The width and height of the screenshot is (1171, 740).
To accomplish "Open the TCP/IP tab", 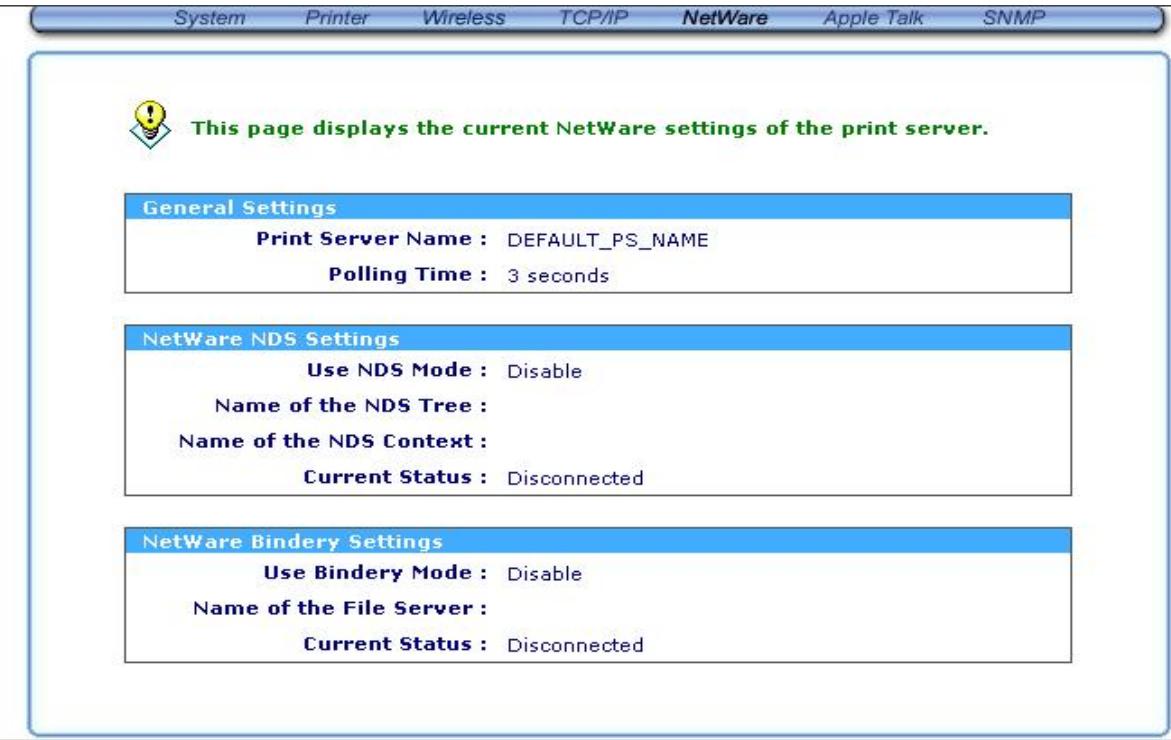I will click(594, 18).
